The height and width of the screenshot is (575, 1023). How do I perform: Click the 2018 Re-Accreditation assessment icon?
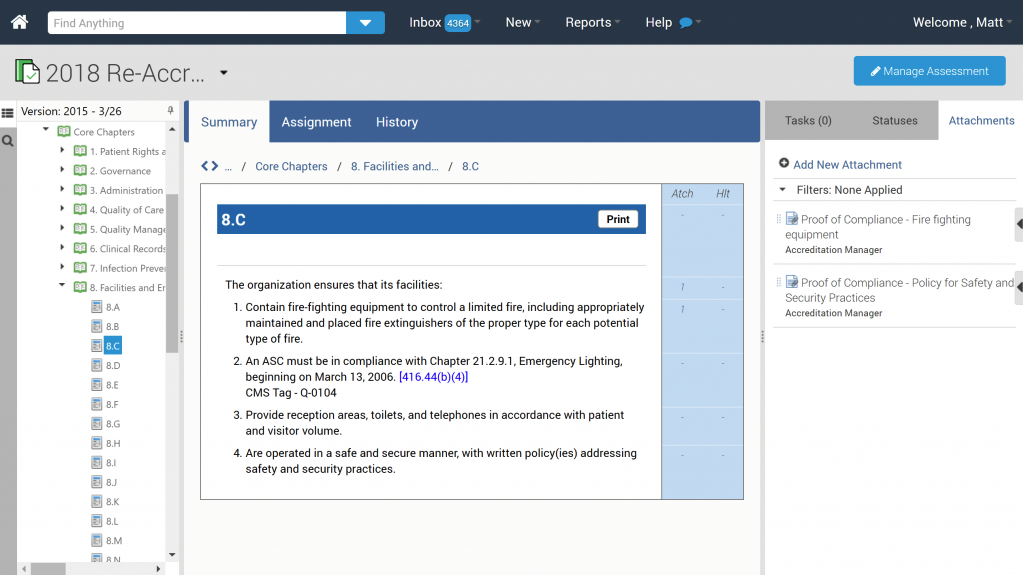(28, 72)
